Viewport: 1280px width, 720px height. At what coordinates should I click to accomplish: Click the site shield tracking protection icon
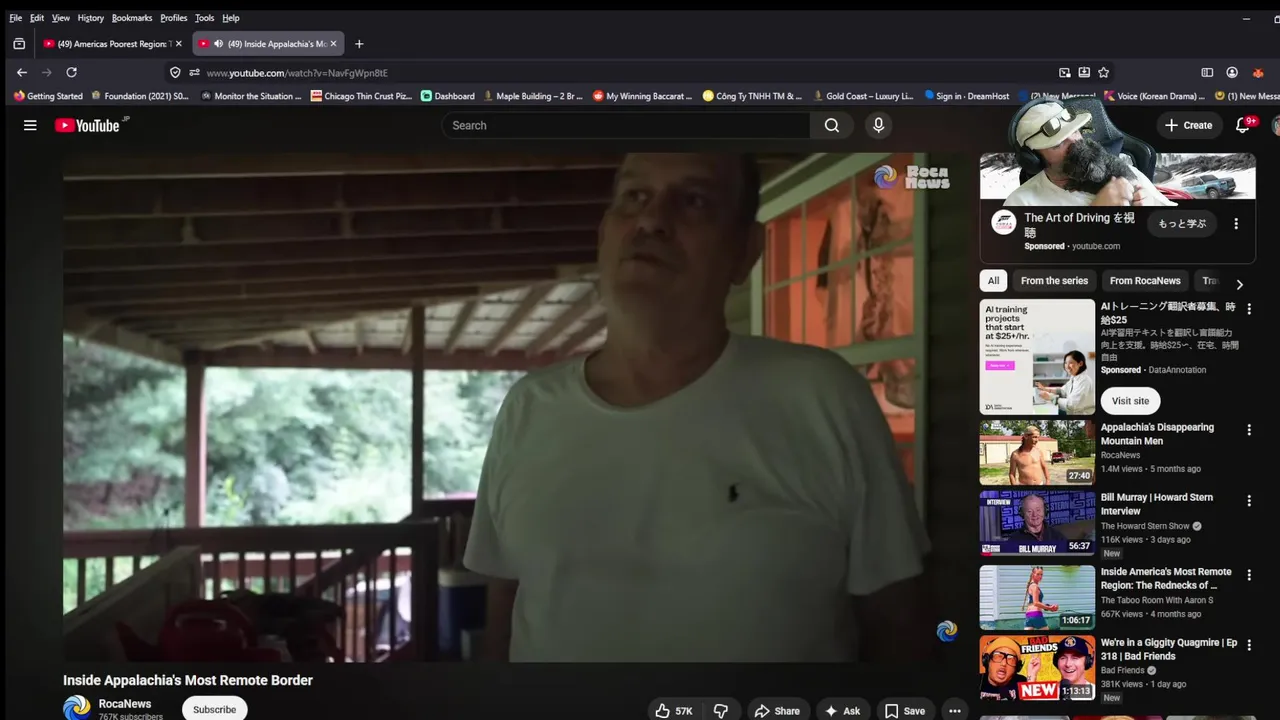pos(175,72)
